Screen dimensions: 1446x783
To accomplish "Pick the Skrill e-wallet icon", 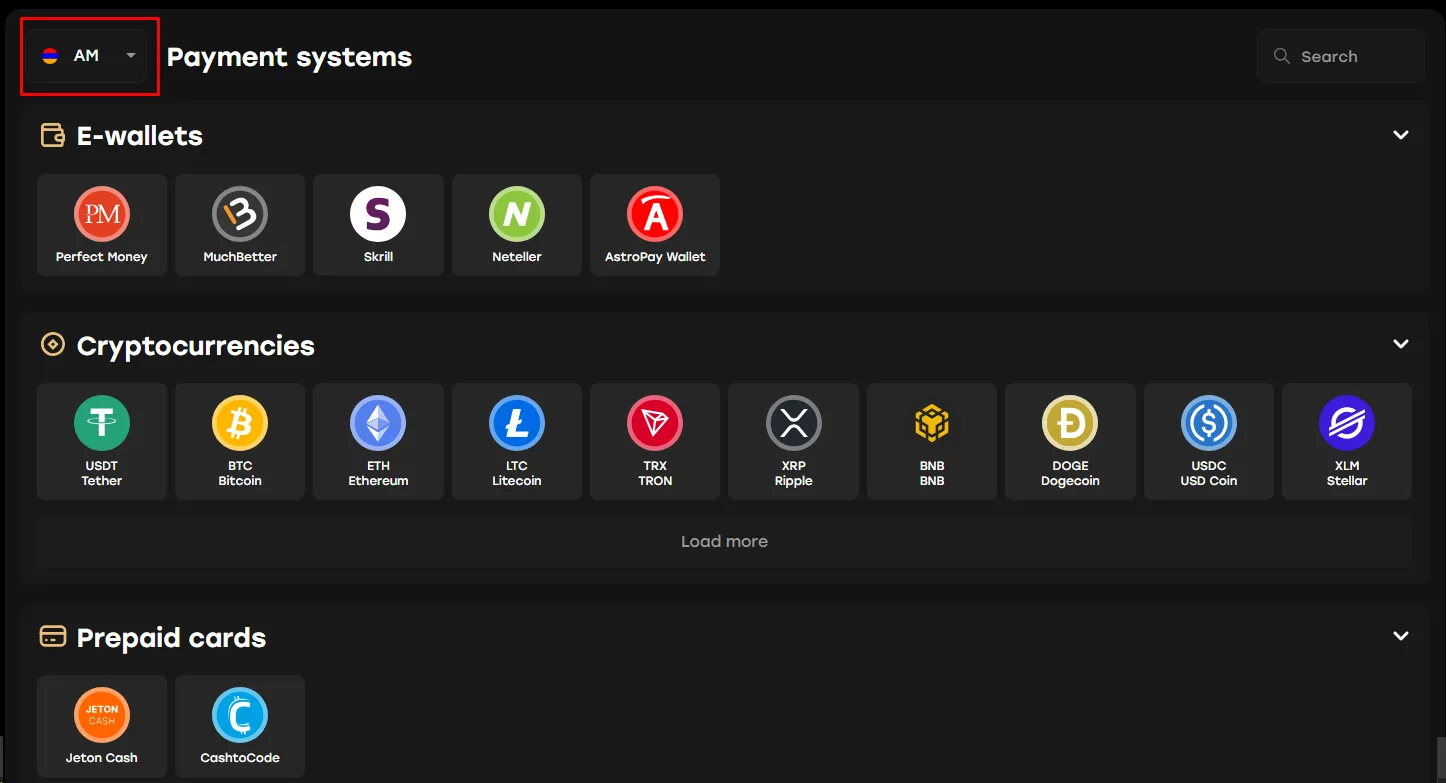I will click(x=378, y=214).
